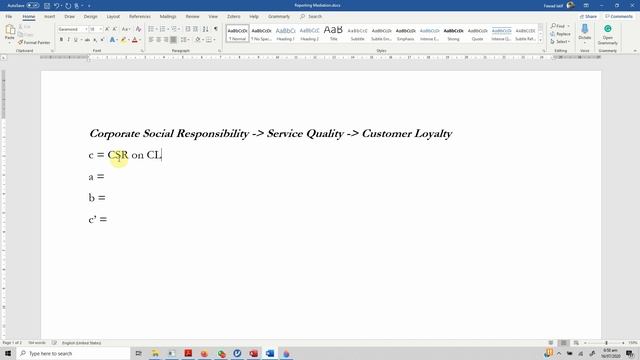
Task: Click the Windows taskbar search field
Action: pos(73,353)
